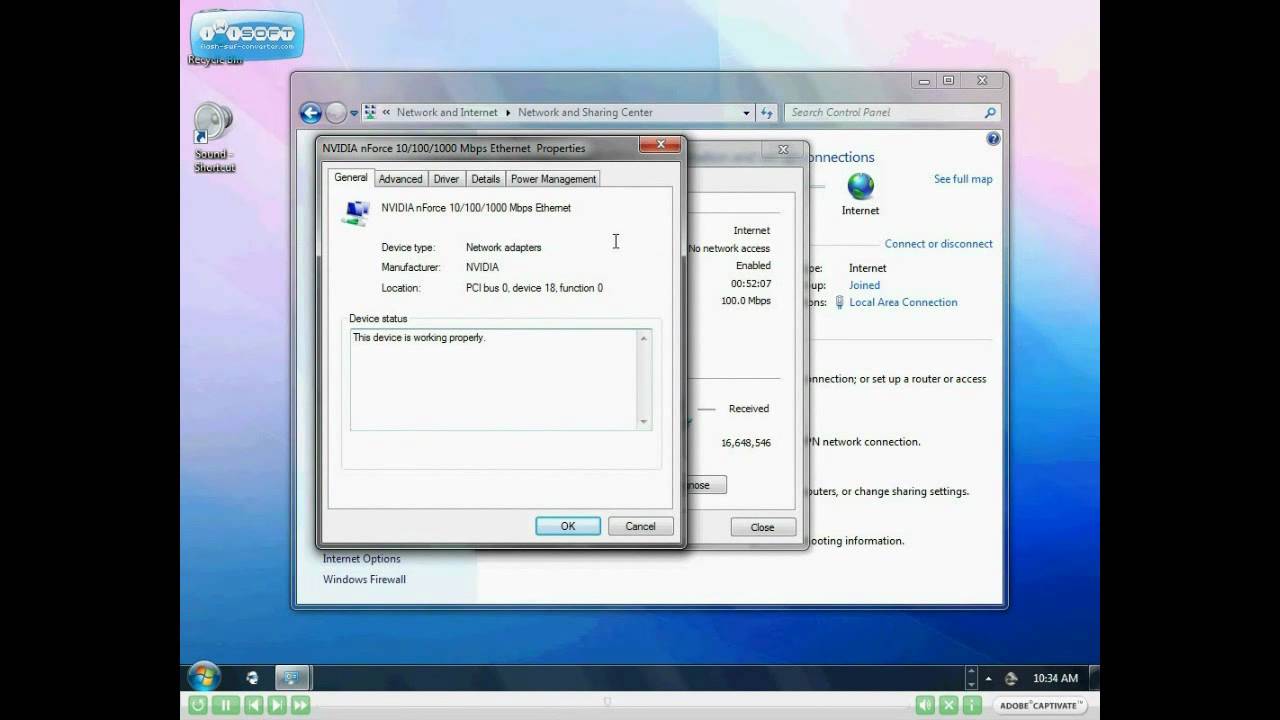
Task: Step back one slide in Captivate
Action: (255, 705)
